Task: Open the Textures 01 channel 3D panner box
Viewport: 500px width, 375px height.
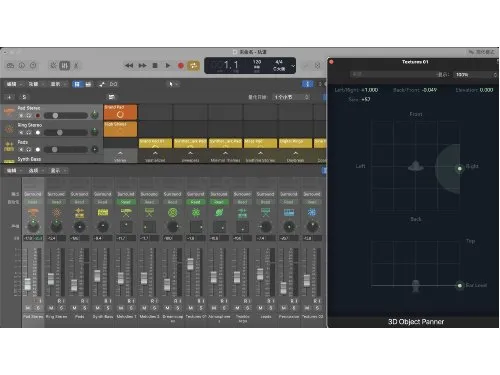Action: tap(196, 227)
